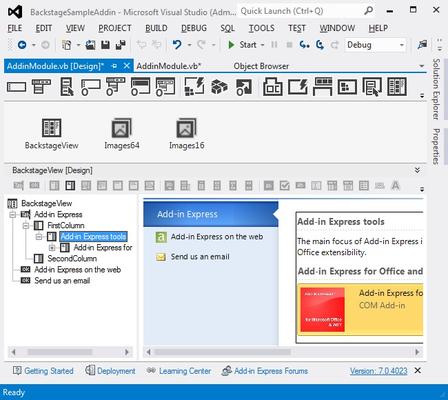The image size is (448, 400).
Task: Select the Images16 component in the tray
Action: pyautogui.click(x=186, y=134)
